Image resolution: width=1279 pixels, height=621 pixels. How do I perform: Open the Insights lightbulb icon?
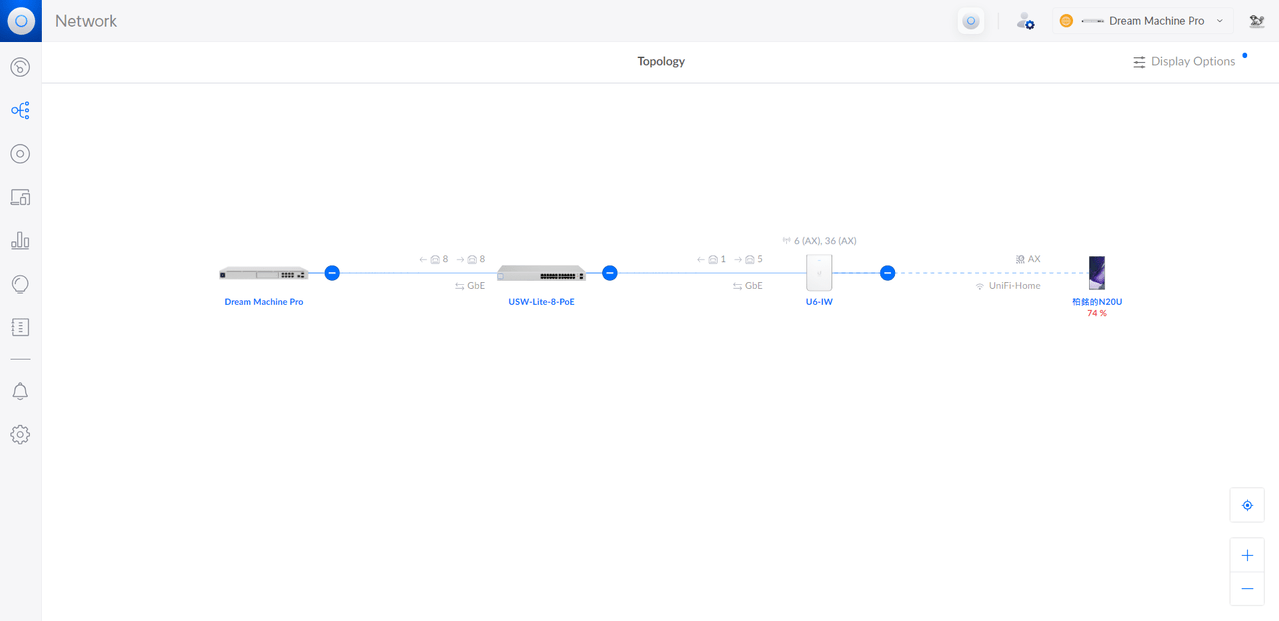(x=20, y=284)
